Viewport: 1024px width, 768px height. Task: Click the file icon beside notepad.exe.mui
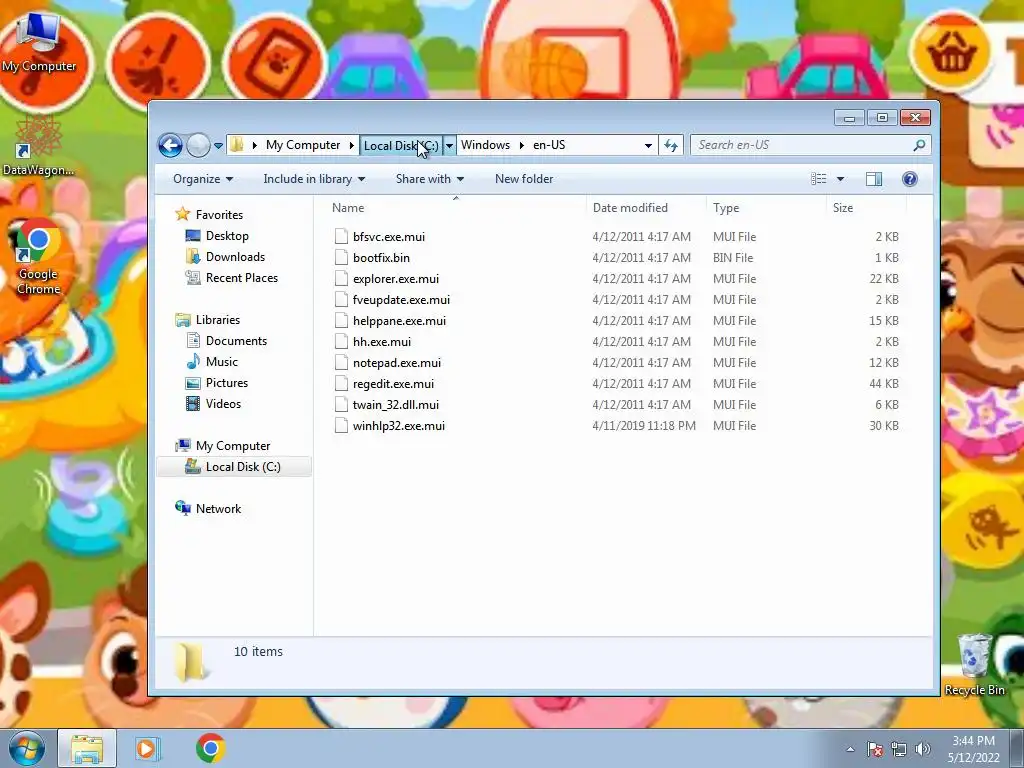pyautogui.click(x=341, y=362)
